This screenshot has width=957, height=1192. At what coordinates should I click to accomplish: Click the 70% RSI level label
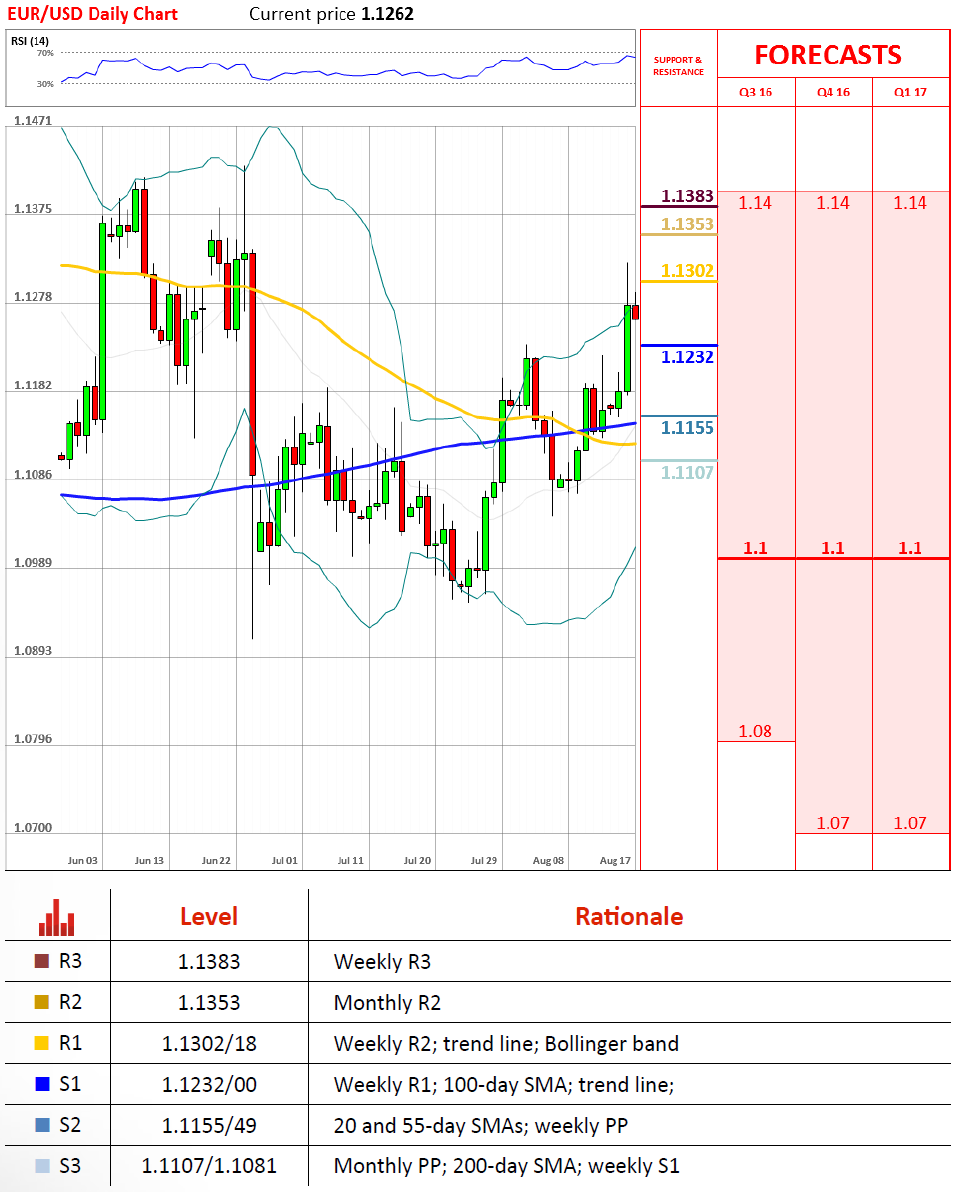click(x=45, y=53)
